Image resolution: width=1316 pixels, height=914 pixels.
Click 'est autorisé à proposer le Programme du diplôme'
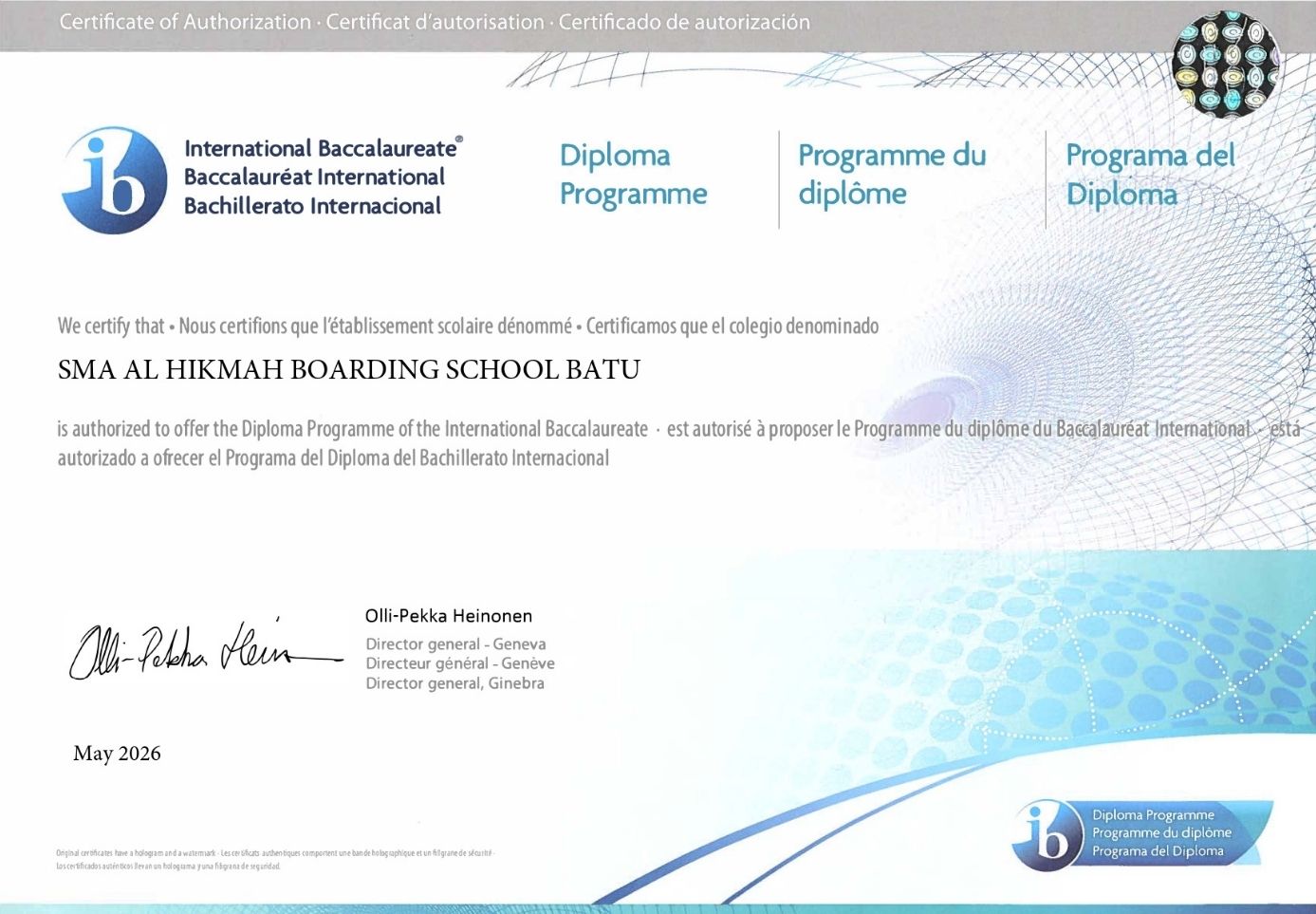pos(847,429)
